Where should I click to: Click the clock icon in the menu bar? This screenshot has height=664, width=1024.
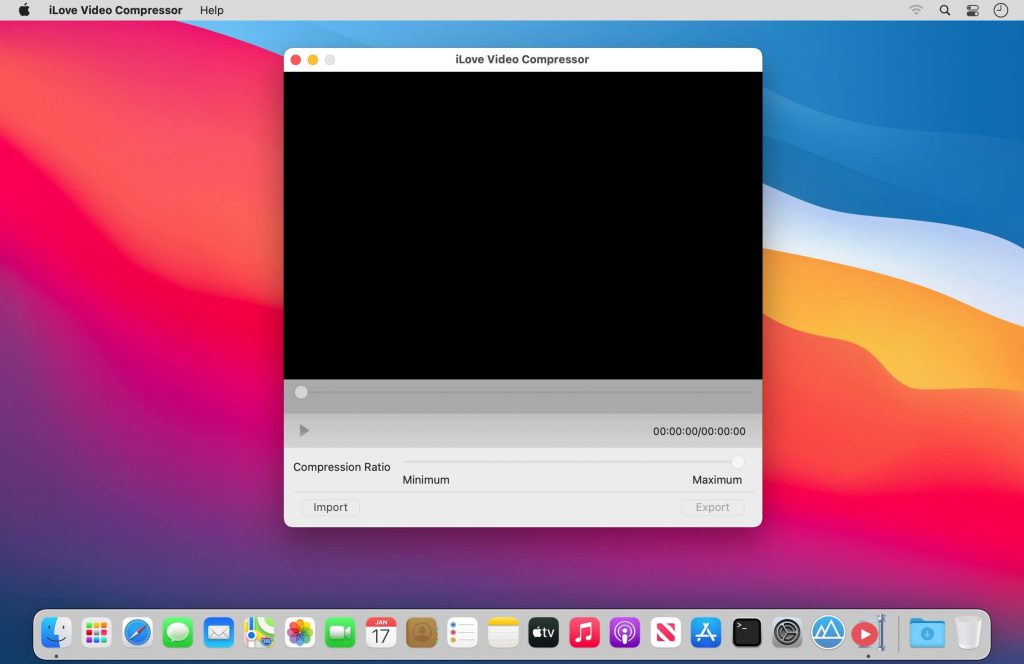(x=1000, y=10)
